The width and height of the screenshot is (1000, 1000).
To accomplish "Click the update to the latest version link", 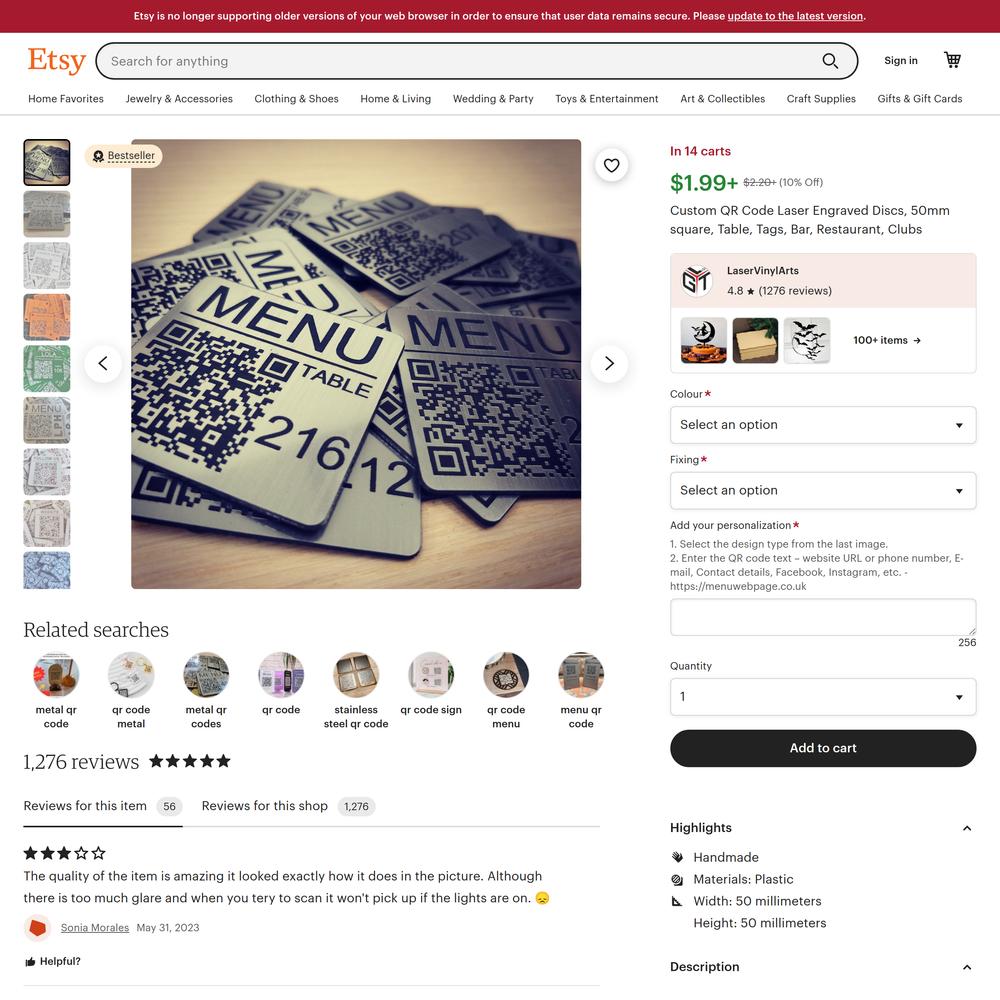I will (x=795, y=16).
